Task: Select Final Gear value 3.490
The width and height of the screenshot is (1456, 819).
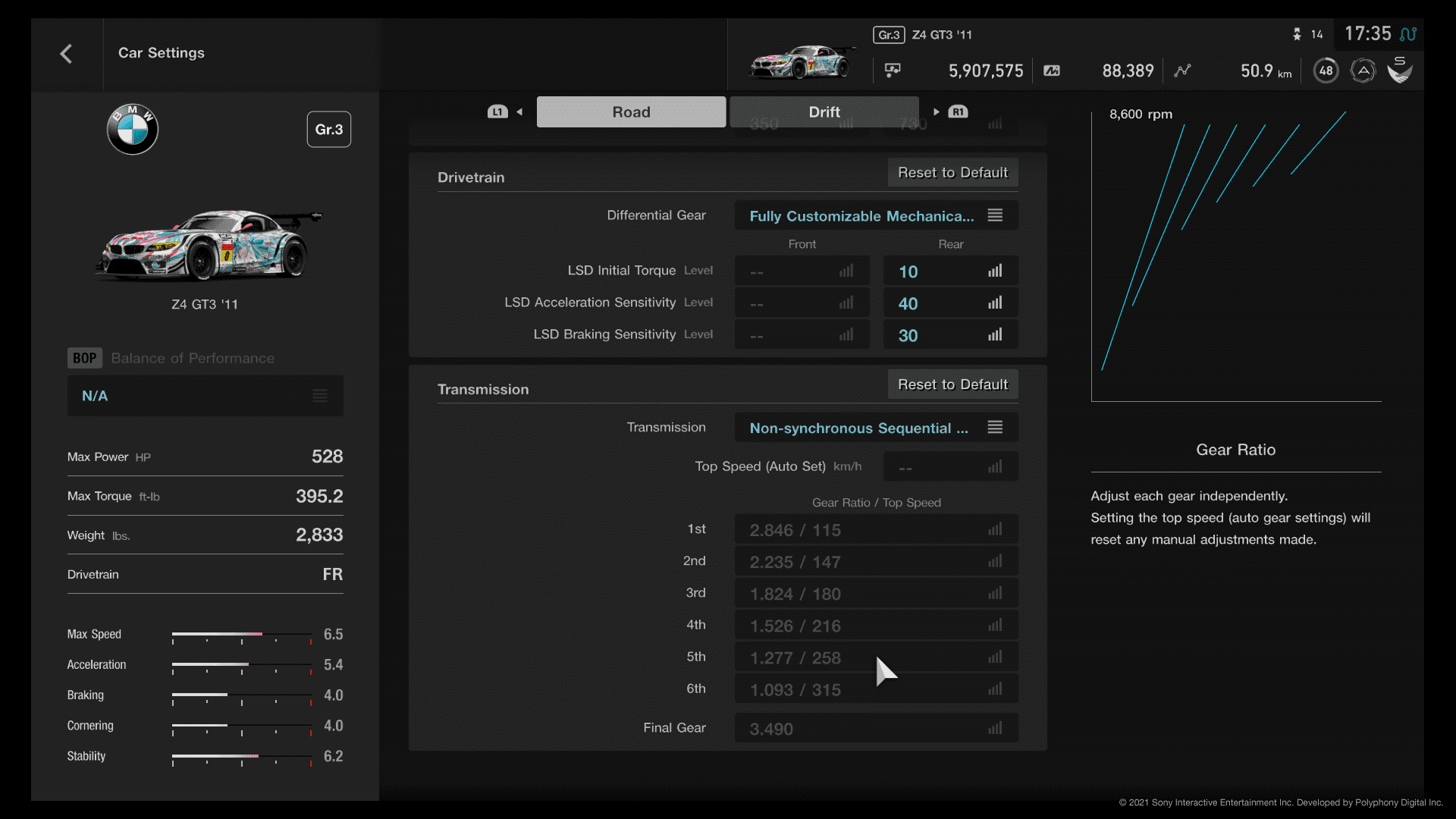Action: (x=876, y=728)
